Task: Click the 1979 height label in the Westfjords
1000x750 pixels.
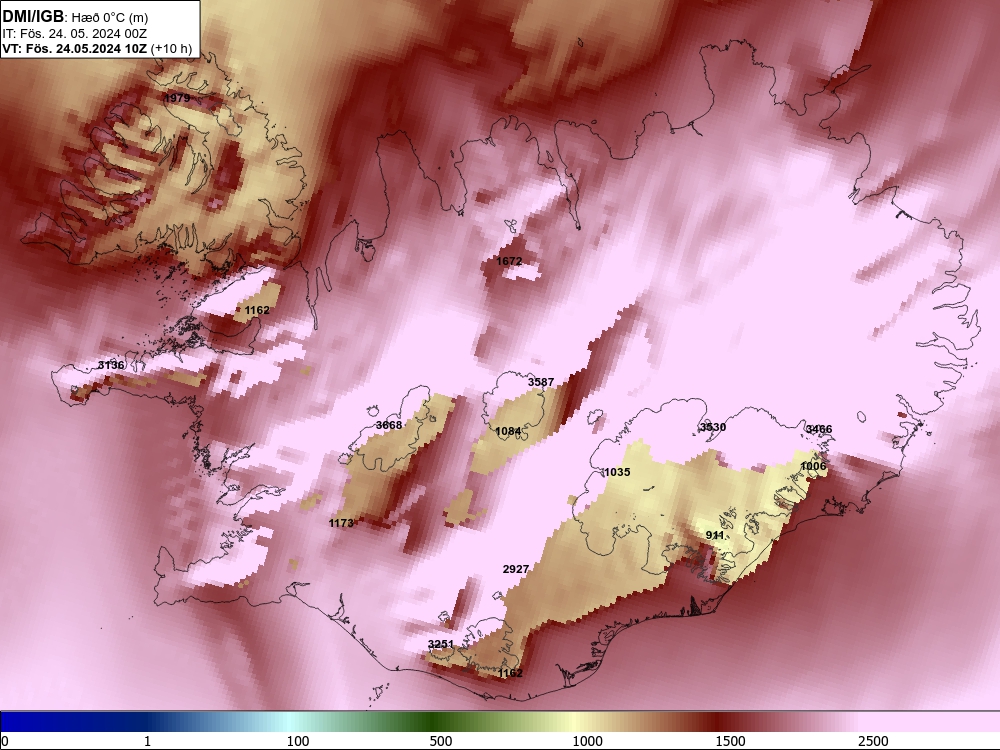Action: tap(177, 98)
